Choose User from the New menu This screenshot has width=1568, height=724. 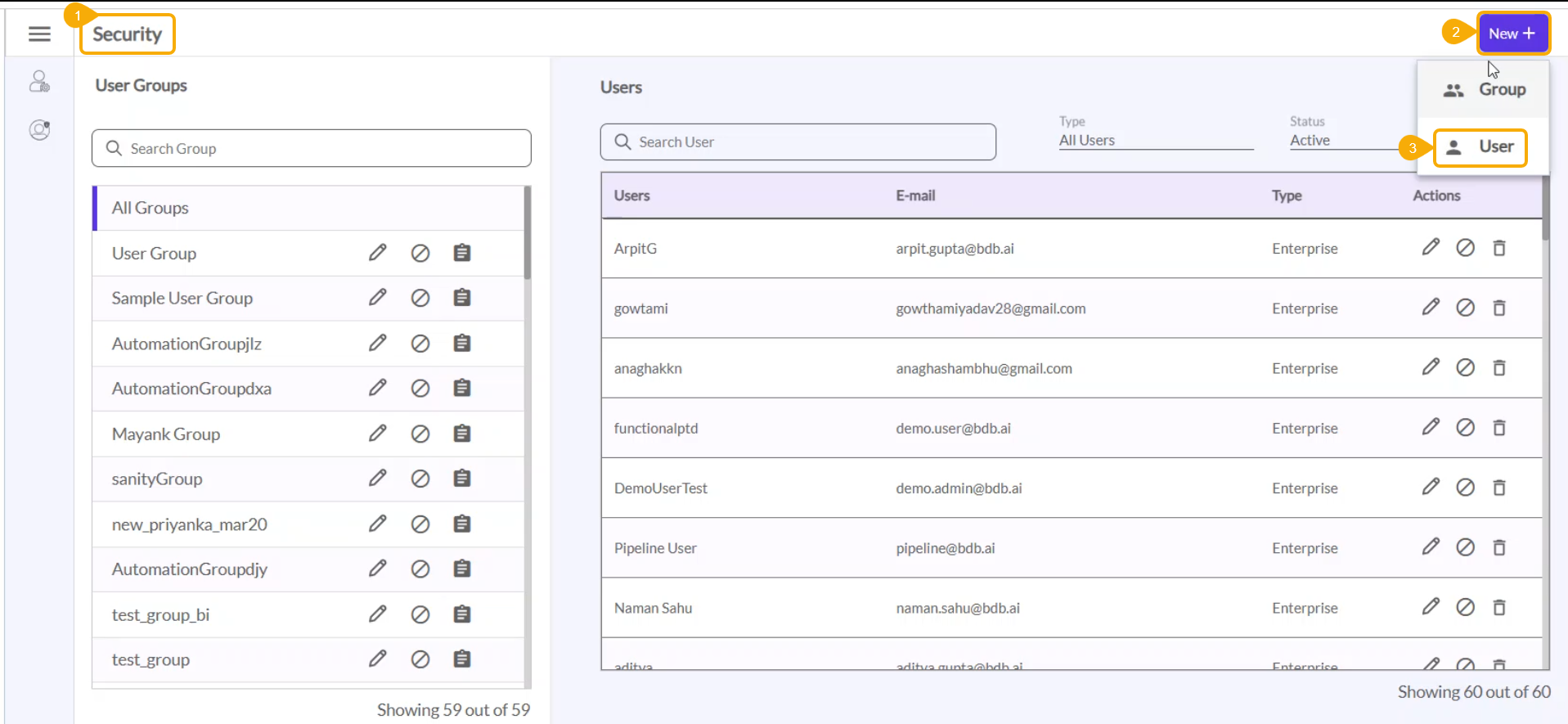(x=1480, y=147)
